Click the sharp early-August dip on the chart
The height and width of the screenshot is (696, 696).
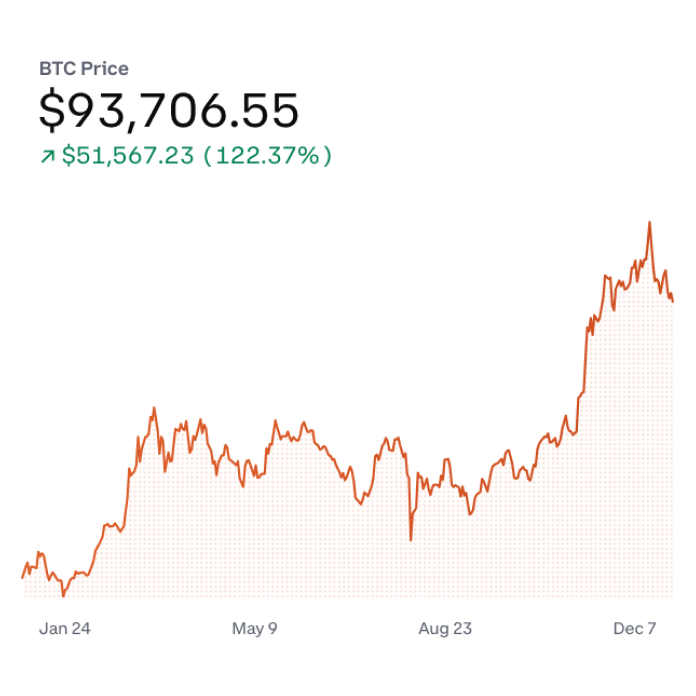coord(411,539)
